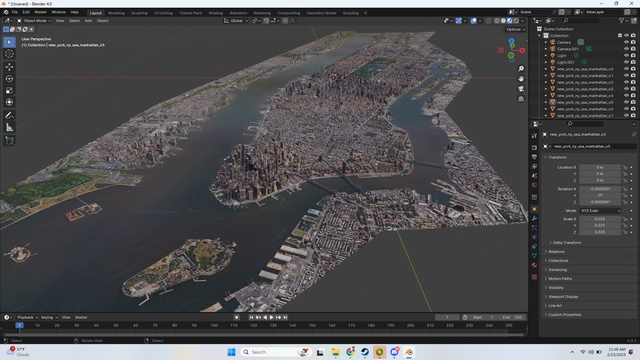Image resolution: width=640 pixels, height=360 pixels.
Task: Click the zoom magnifier in the viewport
Action: pos(521,69)
